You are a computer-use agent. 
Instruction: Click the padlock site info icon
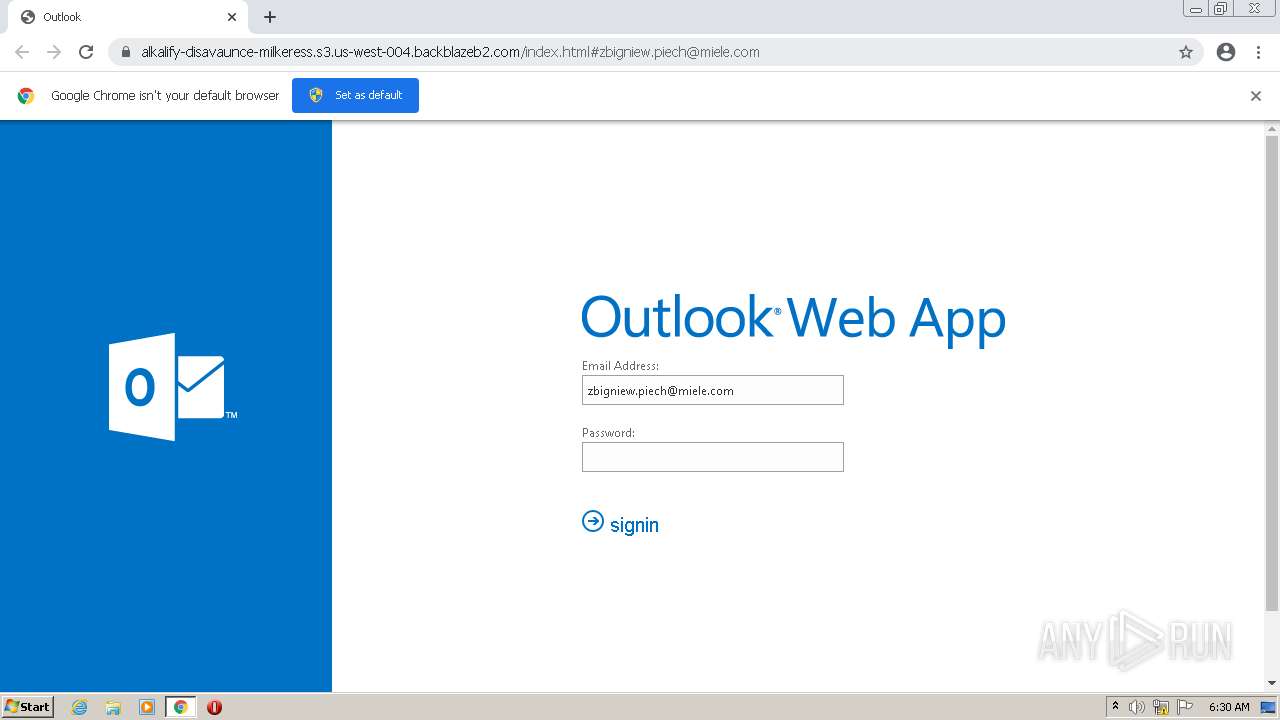pos(126,52)
